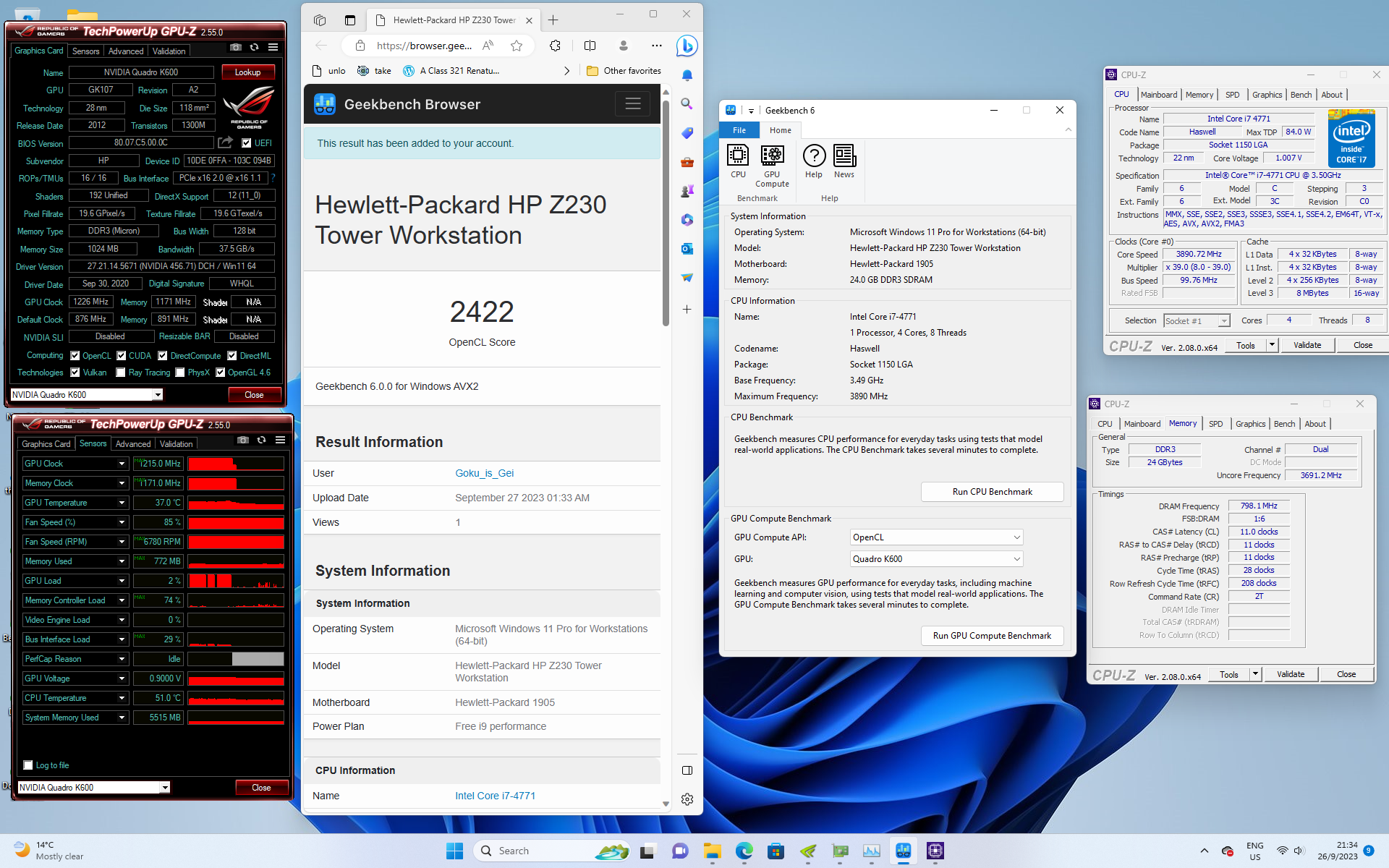Screen dimensions: 1389x868
Task: Add page to favorites star icon
Action: pyautogui.click(x=517, y=46)
